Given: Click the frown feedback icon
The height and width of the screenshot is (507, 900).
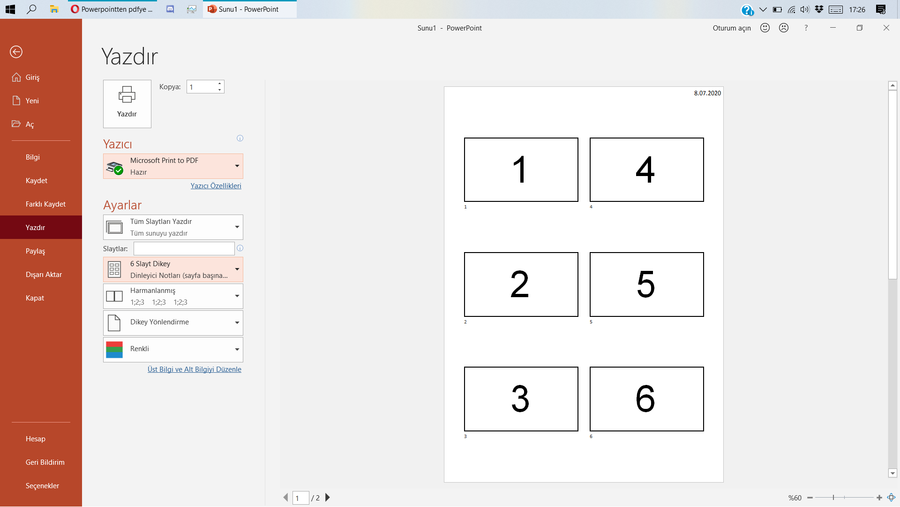Looking at the screenshot, I should 784,28.
